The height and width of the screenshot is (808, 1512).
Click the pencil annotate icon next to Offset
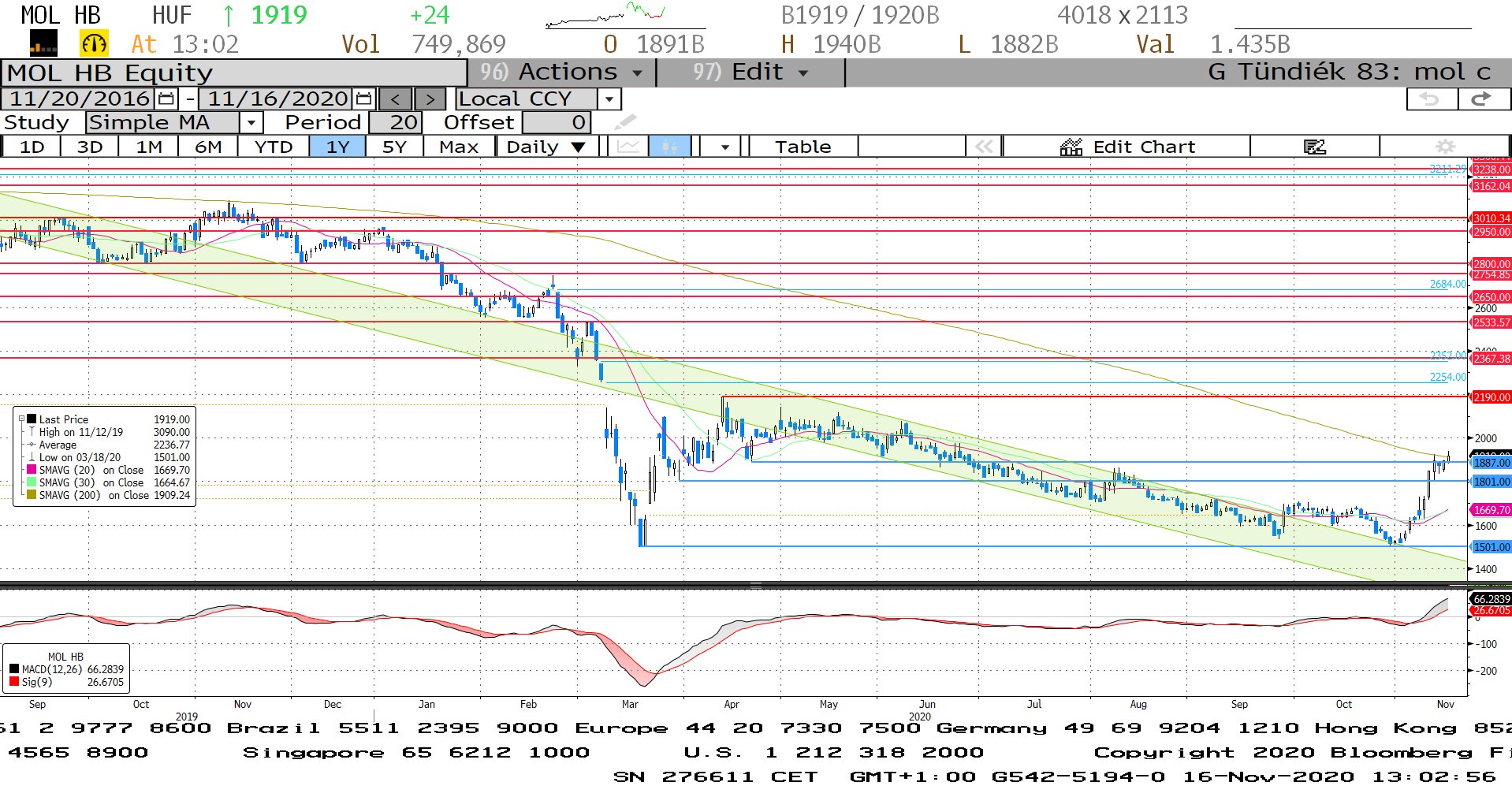[x=625, y=122]
